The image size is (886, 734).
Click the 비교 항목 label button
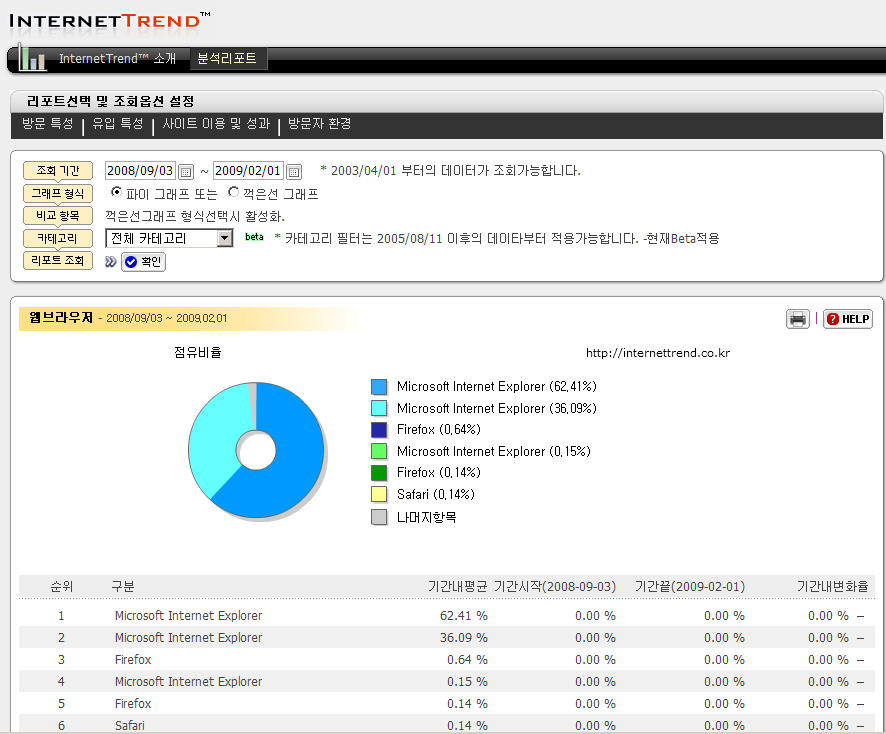point(58,216)
